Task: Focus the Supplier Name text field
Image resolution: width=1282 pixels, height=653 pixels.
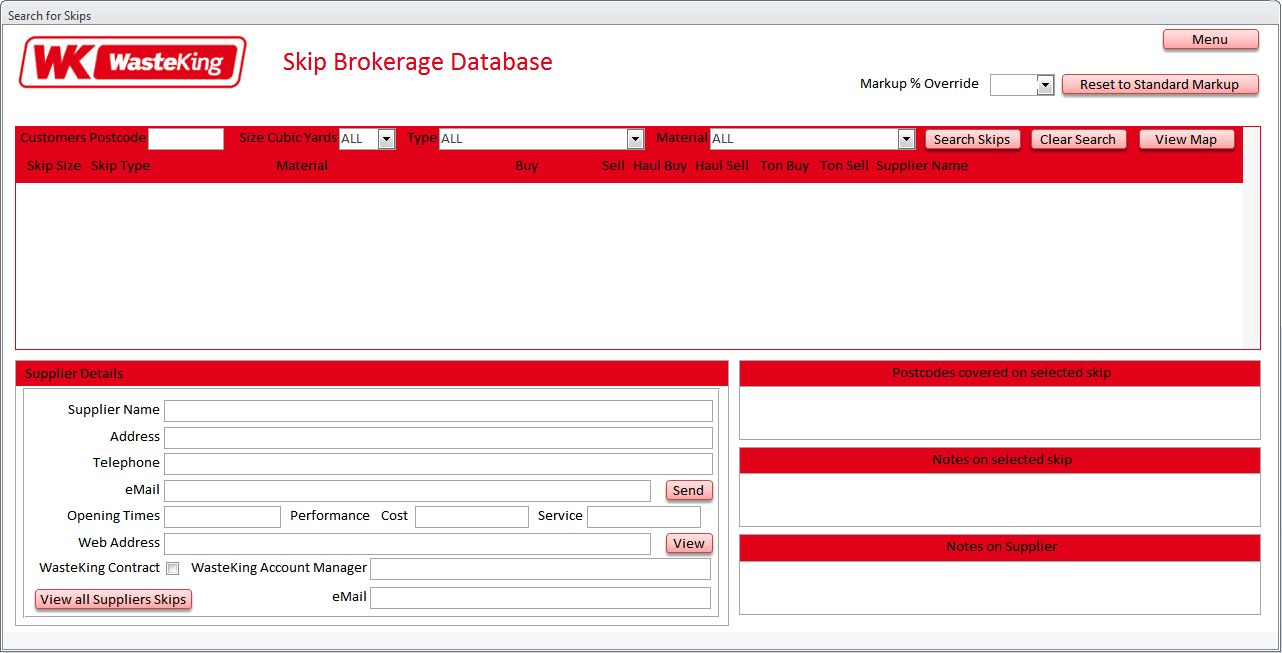Action: [x=438, y=411]
